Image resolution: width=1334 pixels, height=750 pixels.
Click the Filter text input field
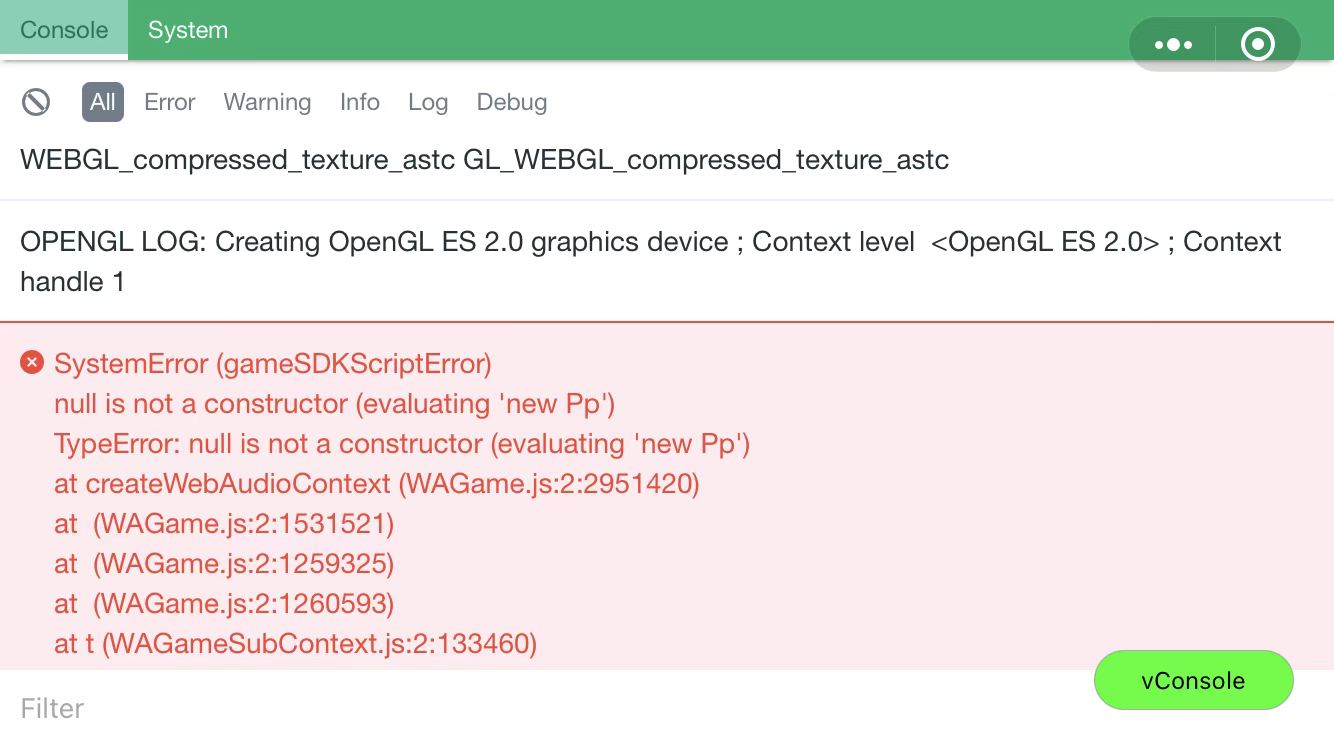point(500,709)
